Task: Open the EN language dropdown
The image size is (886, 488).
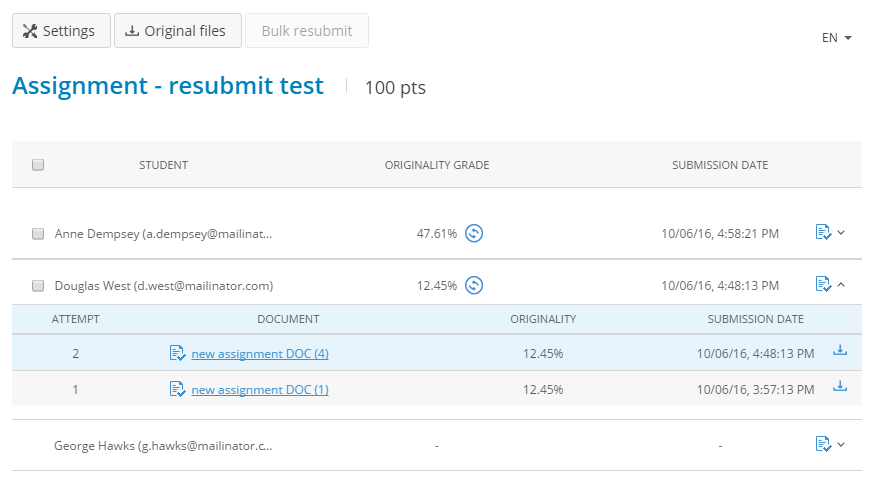Action: [836, 38]
